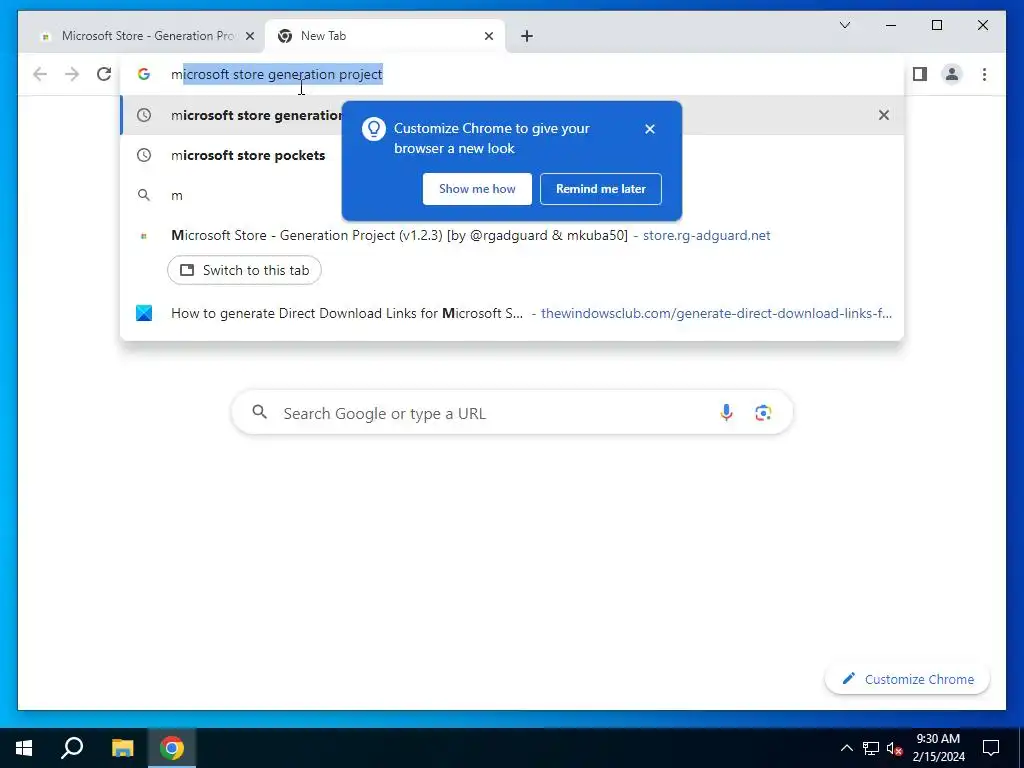Click the search magnifier in Google box
1024x768 pixels.
click(260, 412)
